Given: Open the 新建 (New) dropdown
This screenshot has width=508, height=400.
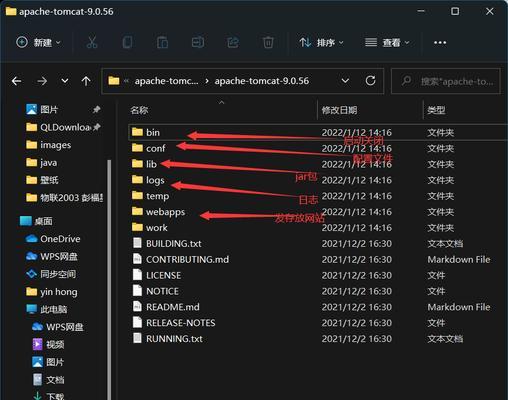Looking at the screenshot, I should [39, 42].
